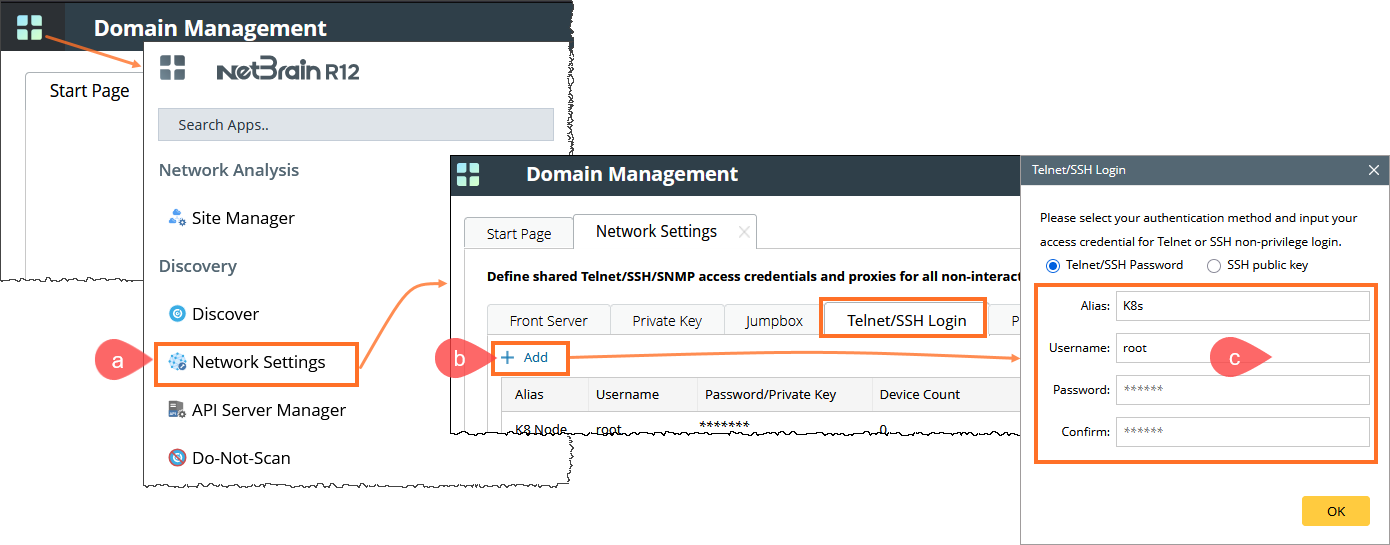The height and width of the screenshot is (545, 1390).
Task: Switch to Start Page tab beside Network Settings
Action: (x=519, y=234)
